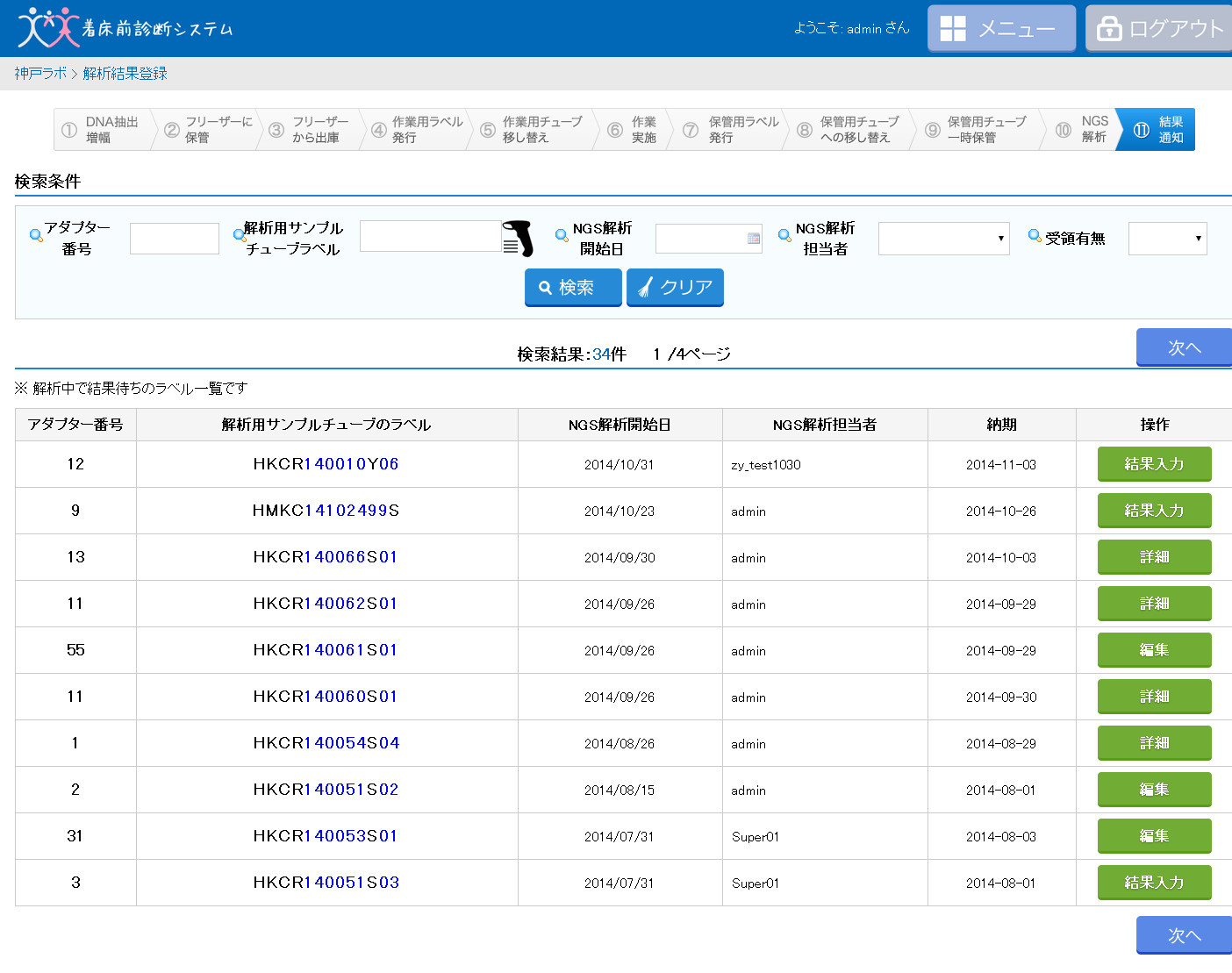Viewport: 1232px width, 973px height.
Task: Click 結果入力 for HKCR140010Y06 row
Action: tap(1154, 464)
